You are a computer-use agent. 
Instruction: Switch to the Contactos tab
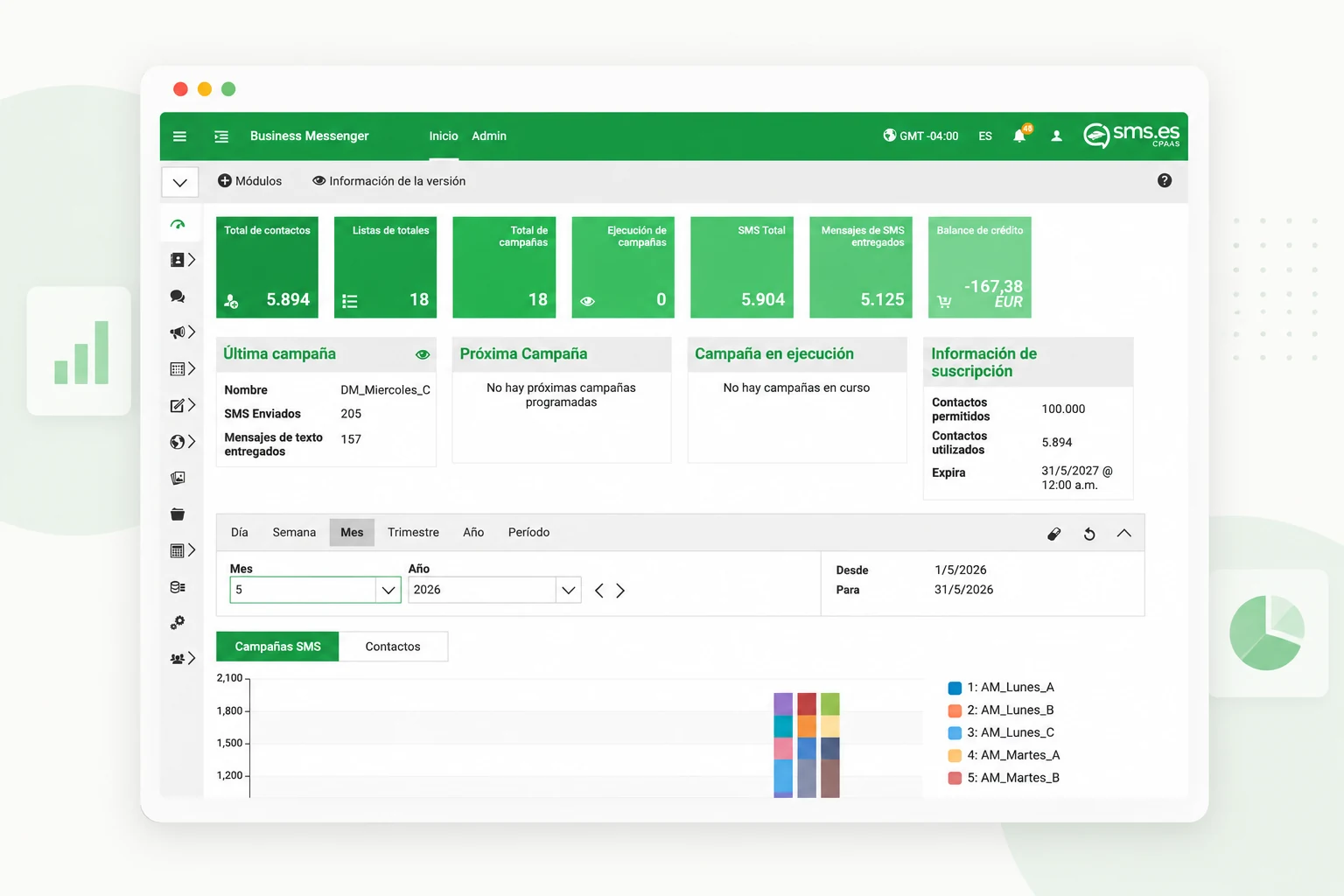click(393, 647)
